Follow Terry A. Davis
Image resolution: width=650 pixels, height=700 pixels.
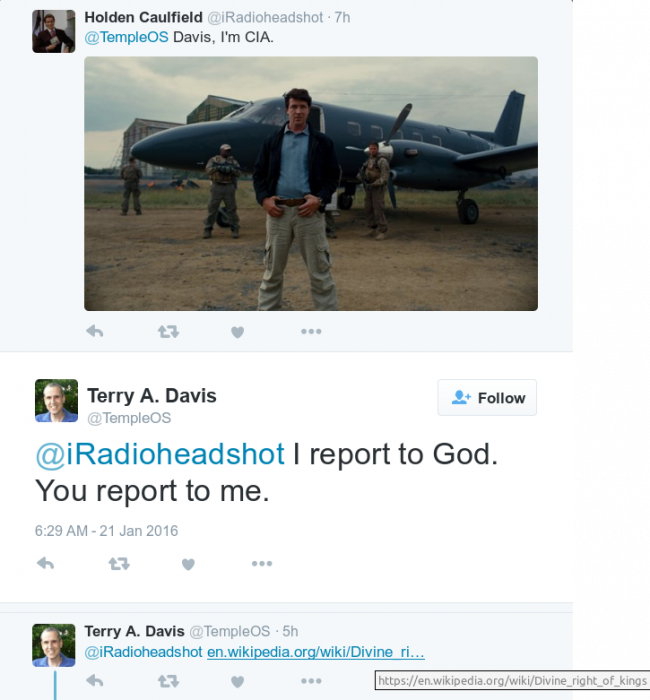click(487, 397)
